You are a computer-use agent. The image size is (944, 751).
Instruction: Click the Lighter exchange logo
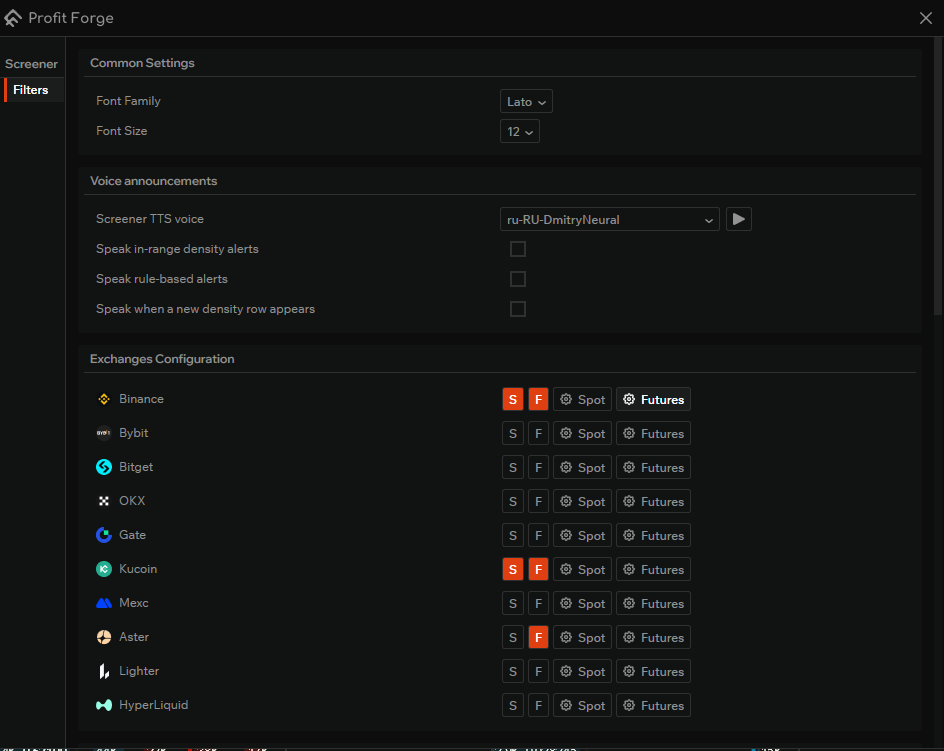[104, 671]
